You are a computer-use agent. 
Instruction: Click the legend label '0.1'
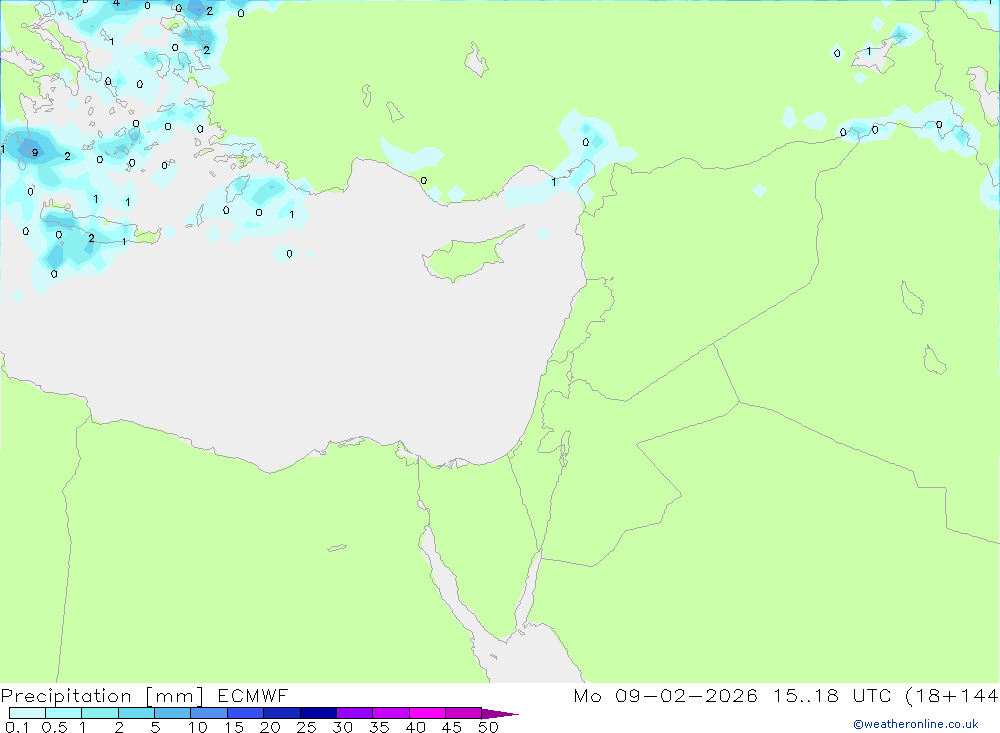tap(17, 727)
